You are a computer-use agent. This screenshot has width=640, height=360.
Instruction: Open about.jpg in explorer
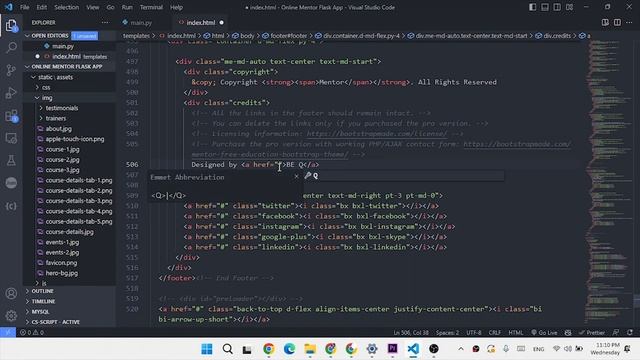(x=58, y=129)
